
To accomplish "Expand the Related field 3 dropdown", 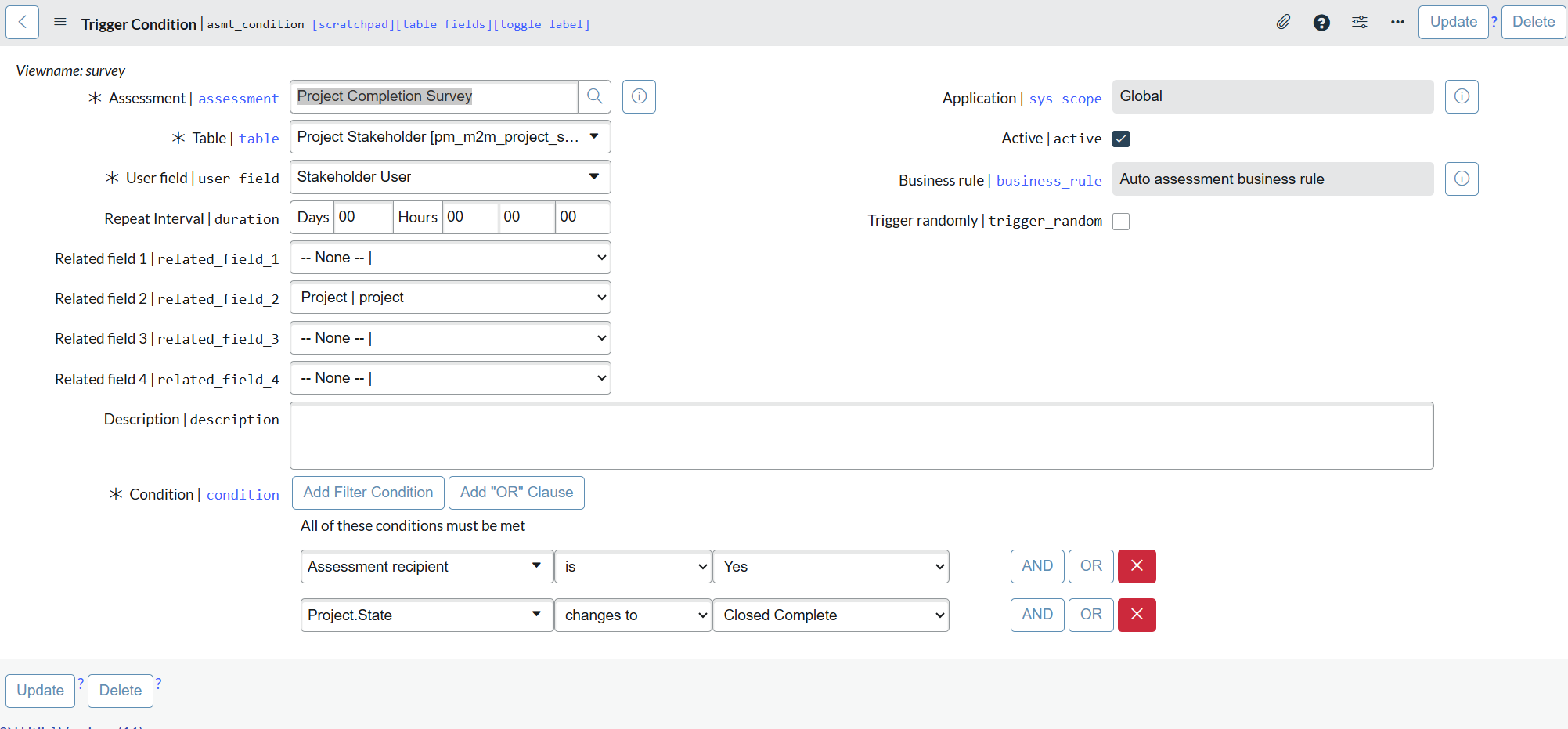I will (450, 338).
